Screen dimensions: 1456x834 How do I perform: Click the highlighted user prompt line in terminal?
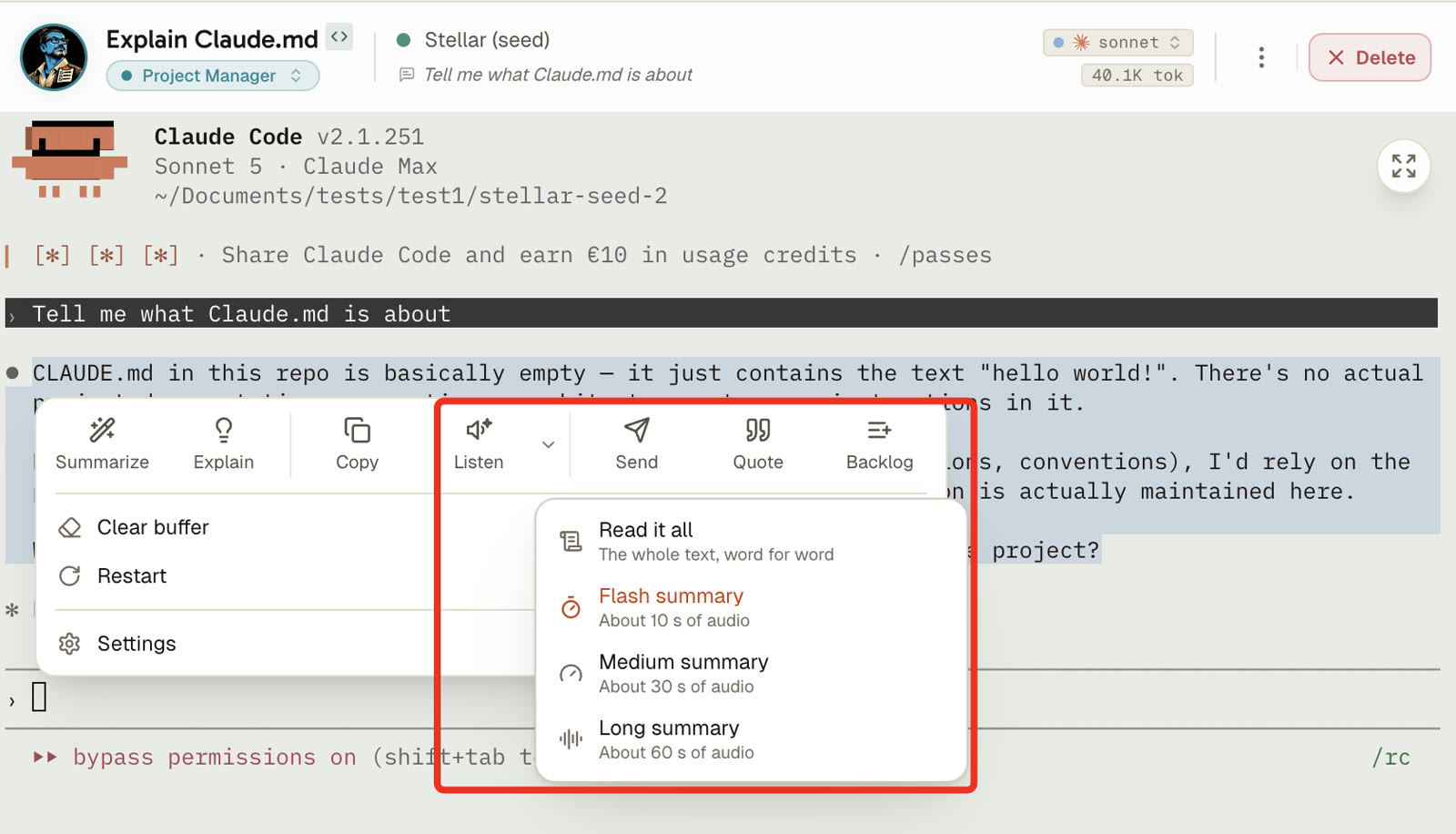722,313
